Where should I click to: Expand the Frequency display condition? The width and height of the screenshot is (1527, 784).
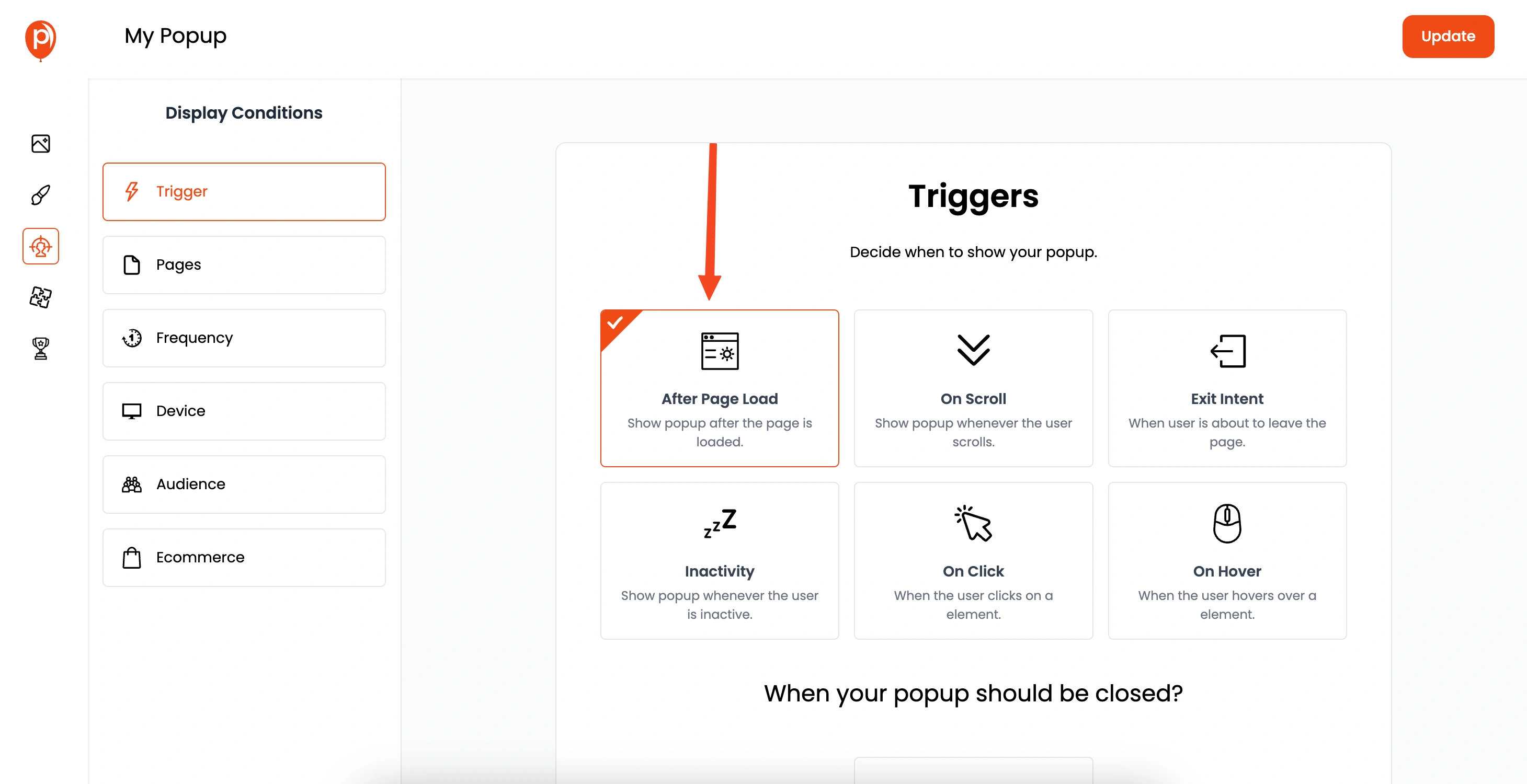pos(243,337)
